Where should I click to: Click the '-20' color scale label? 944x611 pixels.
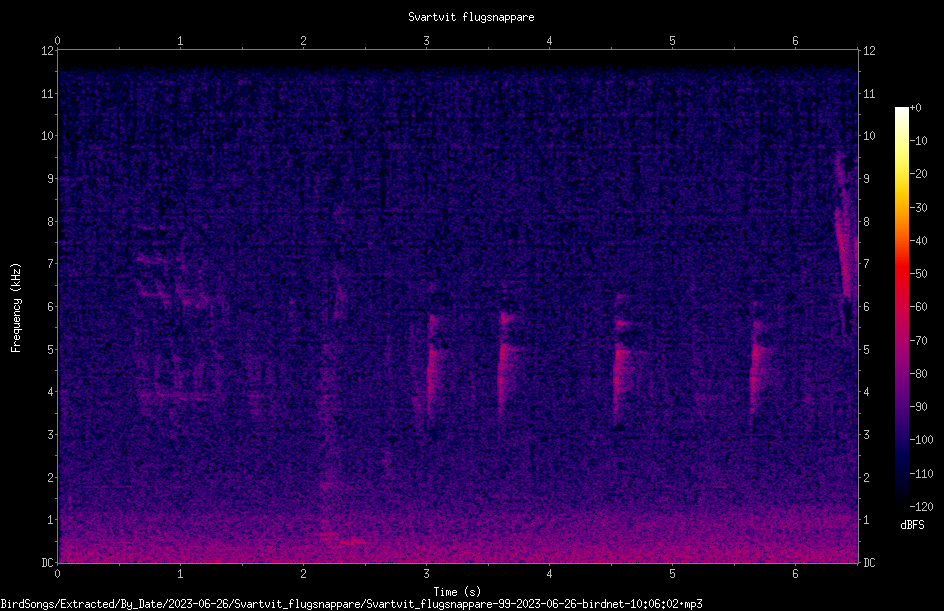[918, 174]
